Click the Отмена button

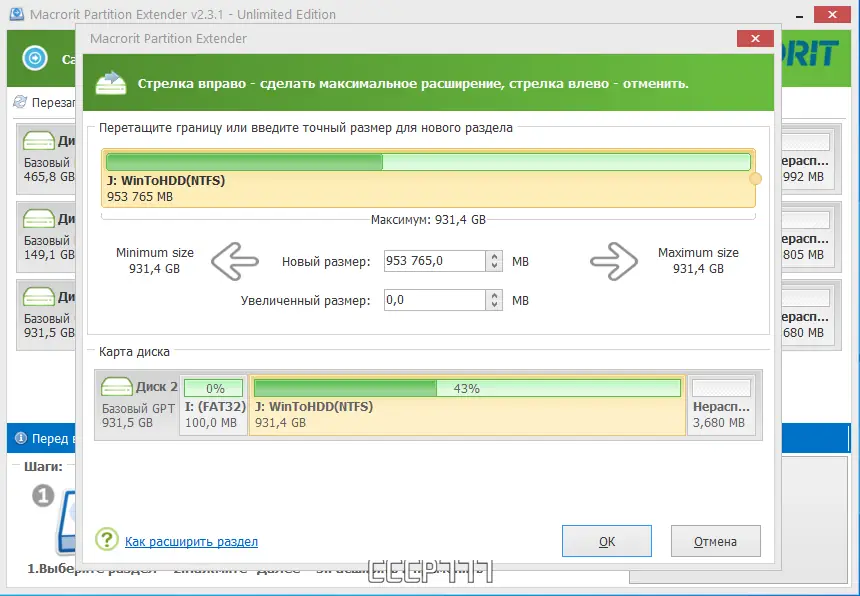point(715,541)
